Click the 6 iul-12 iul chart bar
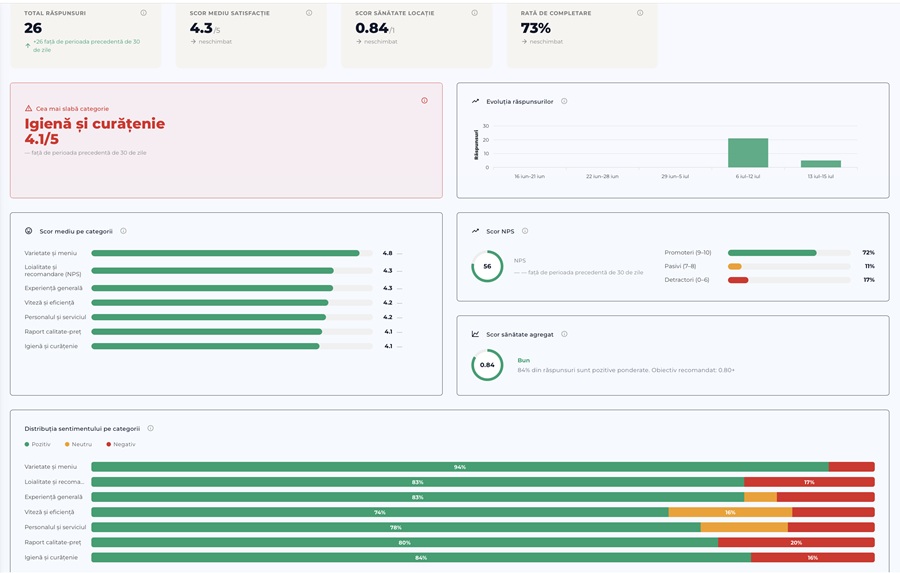This screenshot has width=900, height=573. point(748,153)
